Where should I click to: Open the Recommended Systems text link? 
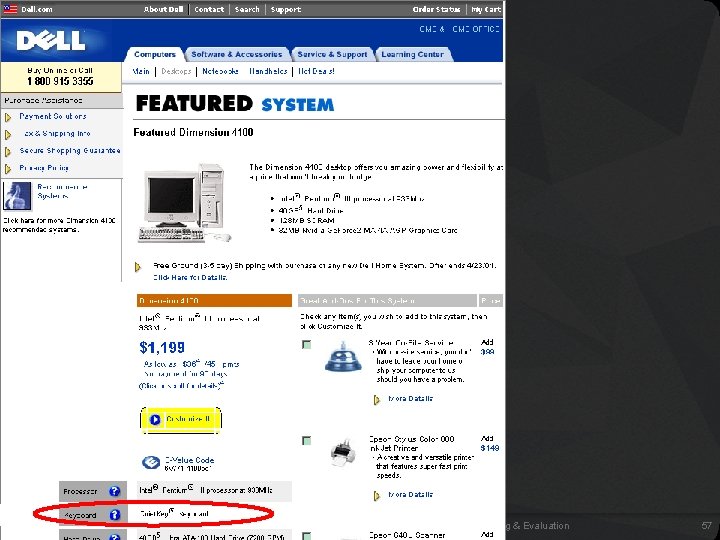62,191
